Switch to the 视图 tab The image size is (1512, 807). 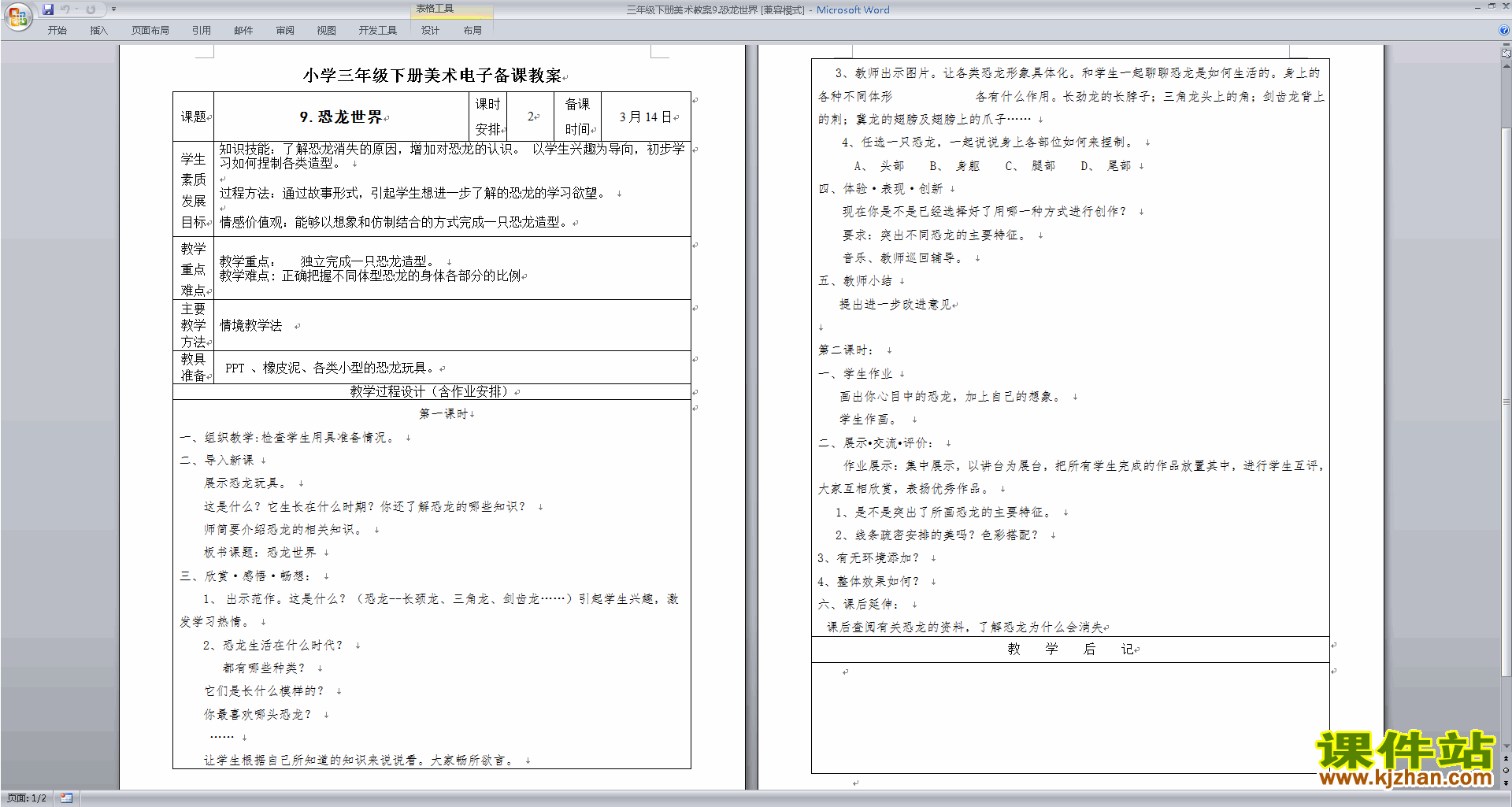[327, 30]
